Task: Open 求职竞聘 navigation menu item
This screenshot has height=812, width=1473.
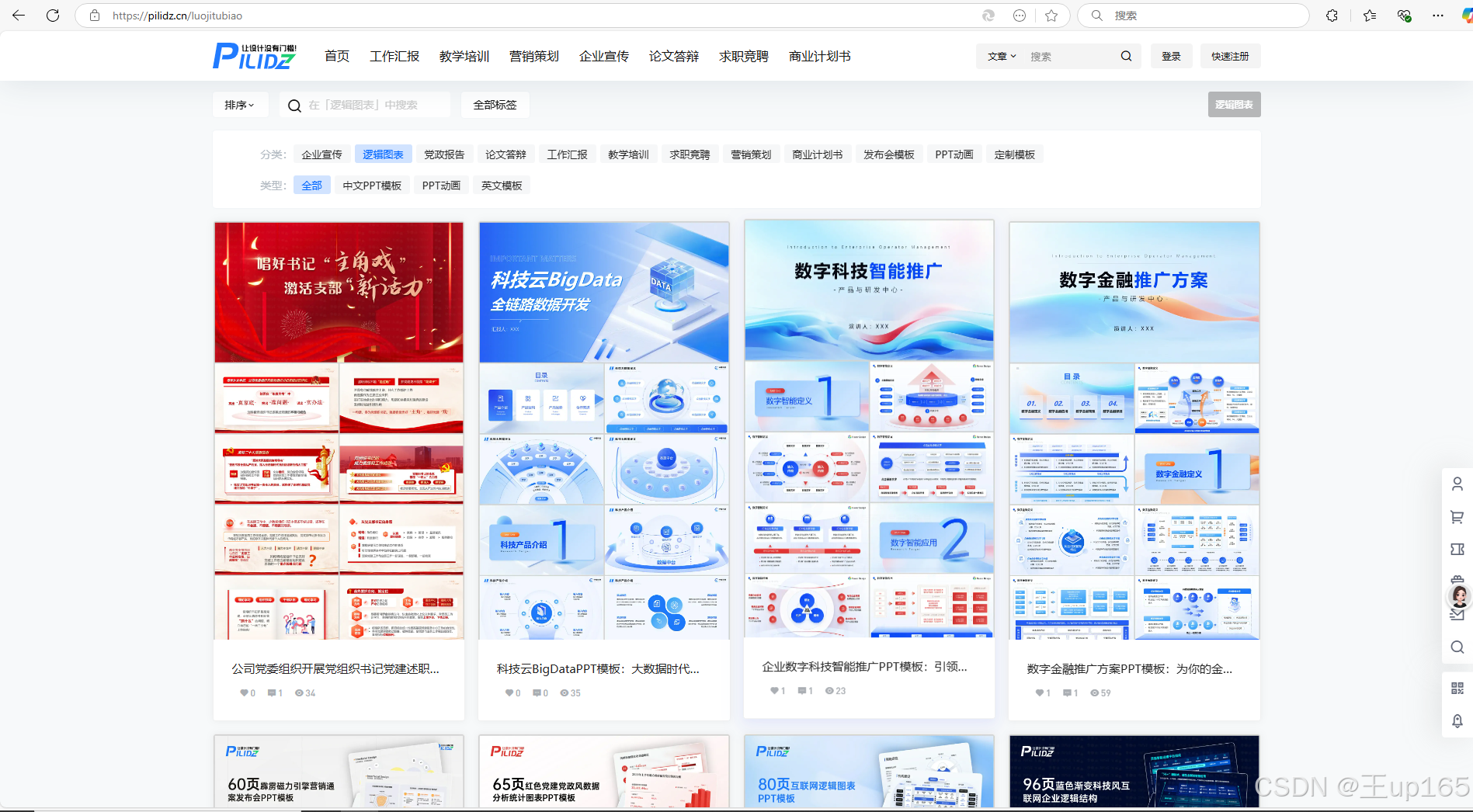Action: click(x=744, y=56)
